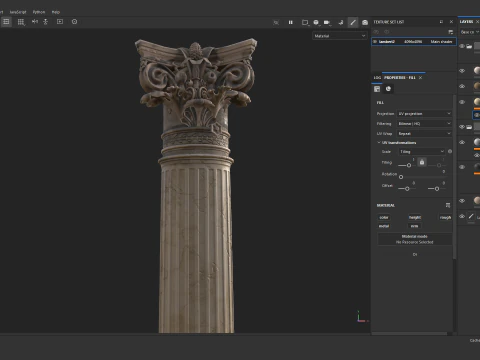The height and width of the screenshot is (360, 480).
Task: Switch to the LOG tab
Action: pyautogui.click(x=377, y=78)
